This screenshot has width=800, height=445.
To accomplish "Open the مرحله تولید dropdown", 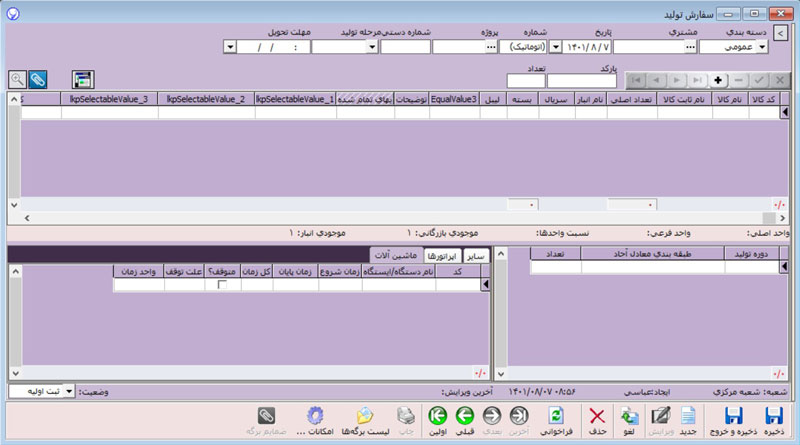I will [x=317, y=46].
